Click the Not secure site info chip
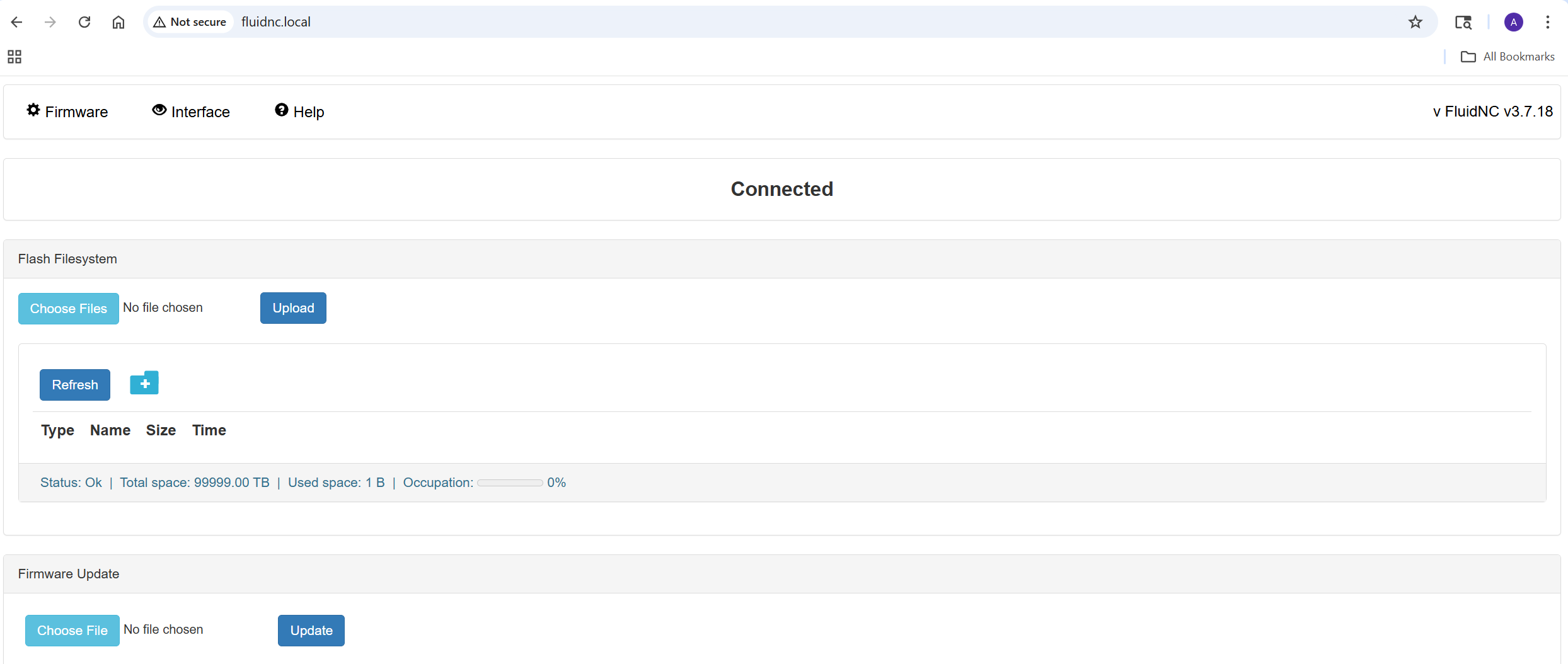This screenshot has height=664, width=1568. click(x=190, y=22)
